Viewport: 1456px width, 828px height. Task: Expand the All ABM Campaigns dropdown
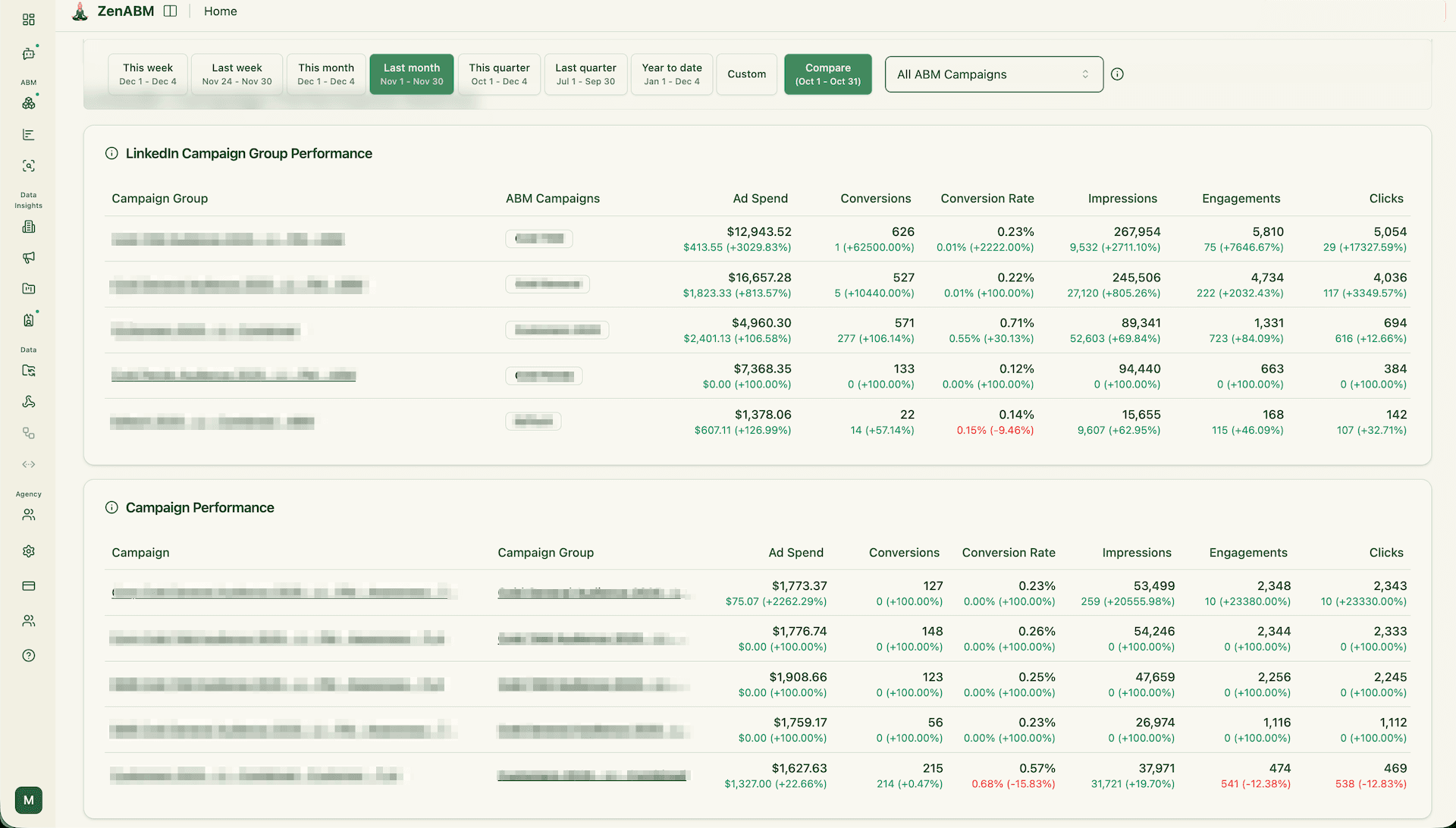993,74
